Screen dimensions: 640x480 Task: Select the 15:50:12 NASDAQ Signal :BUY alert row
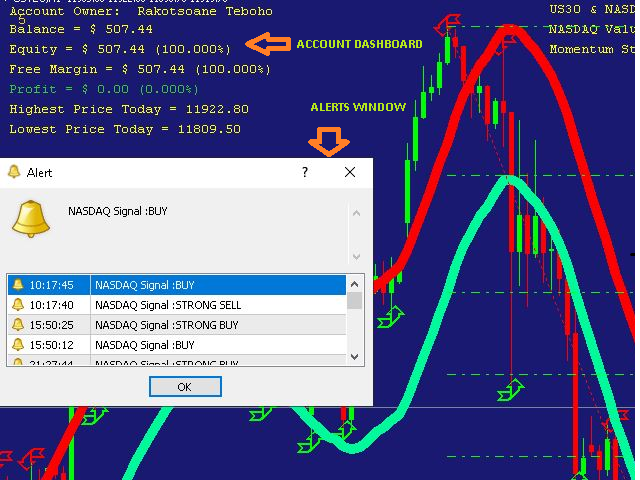(177, 345)
